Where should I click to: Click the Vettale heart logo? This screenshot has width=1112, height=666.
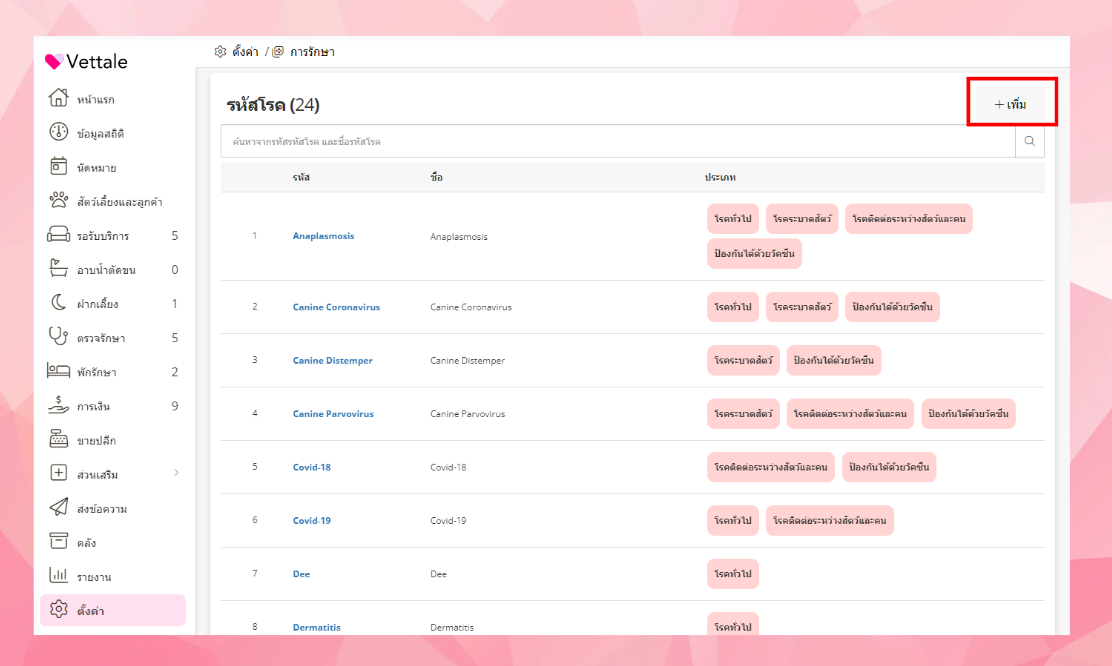coord(54,62)
